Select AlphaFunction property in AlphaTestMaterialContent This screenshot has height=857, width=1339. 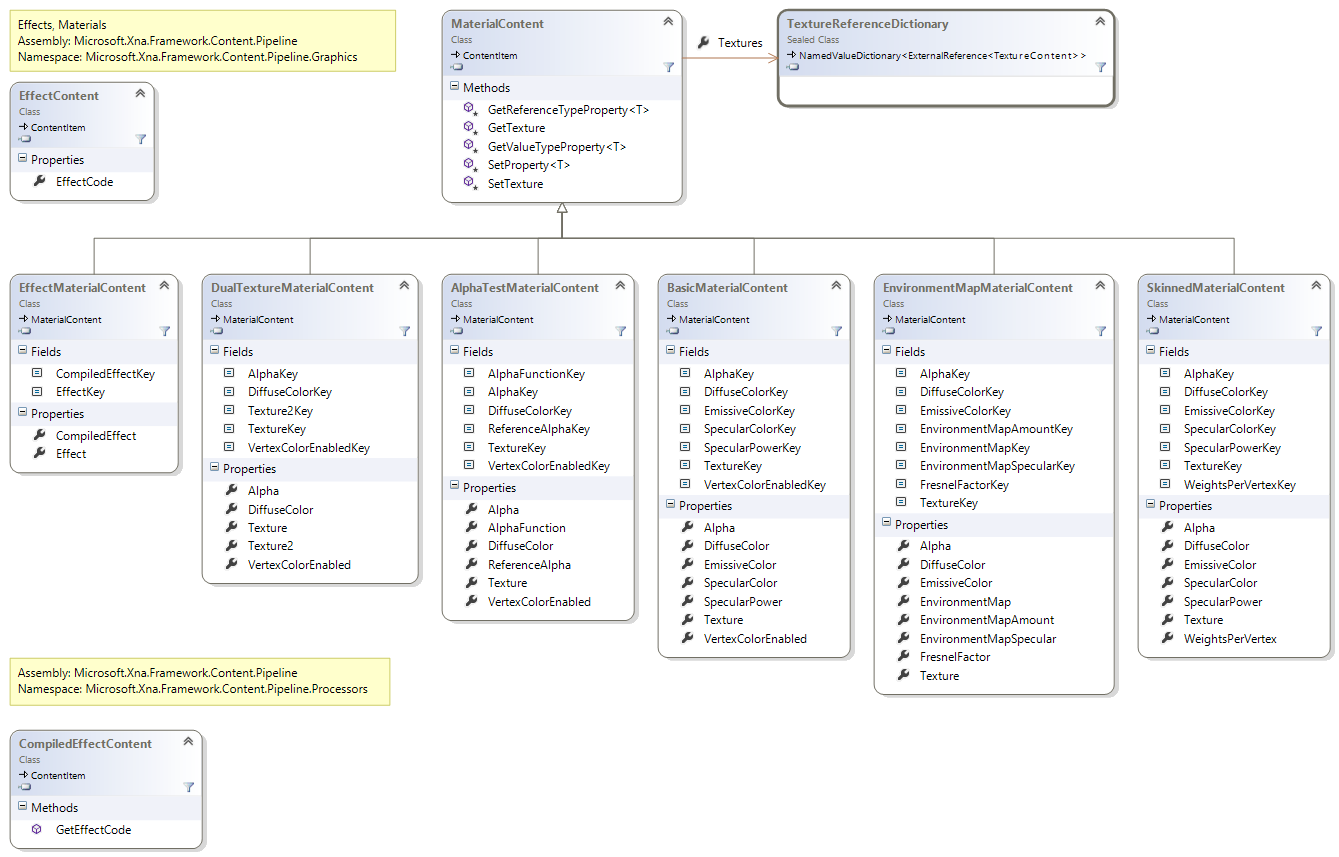pyautogui.click(x=527, y=528)
